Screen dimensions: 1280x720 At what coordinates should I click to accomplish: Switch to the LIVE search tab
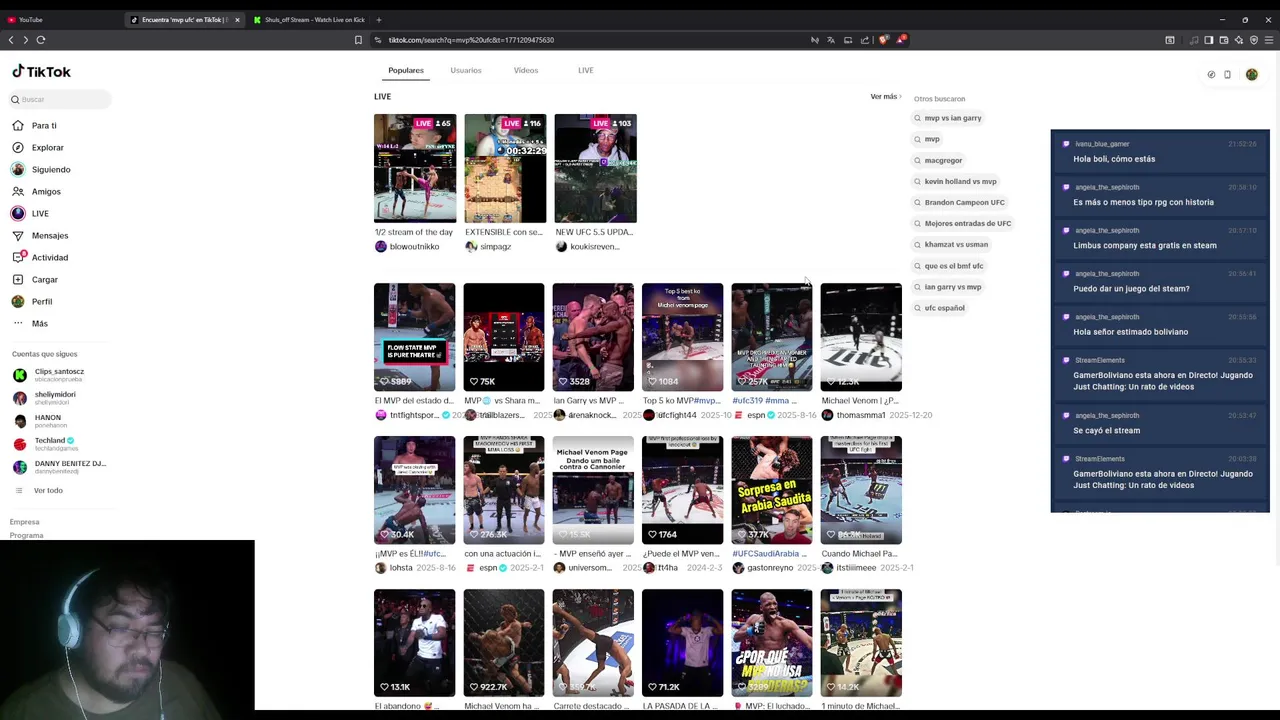click(586, 71)
